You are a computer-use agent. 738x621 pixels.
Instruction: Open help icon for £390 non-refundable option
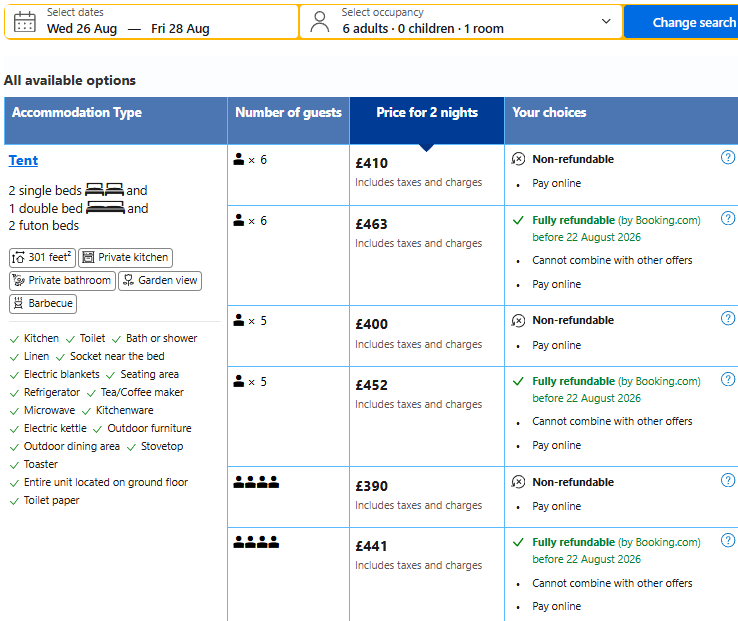[728, 480]
